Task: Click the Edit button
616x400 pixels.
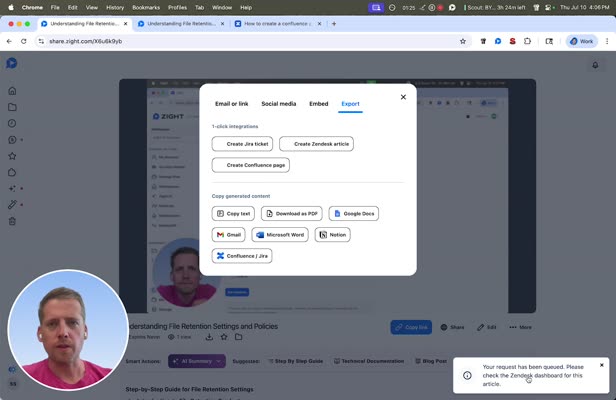Action: click(x=486, y=327)
